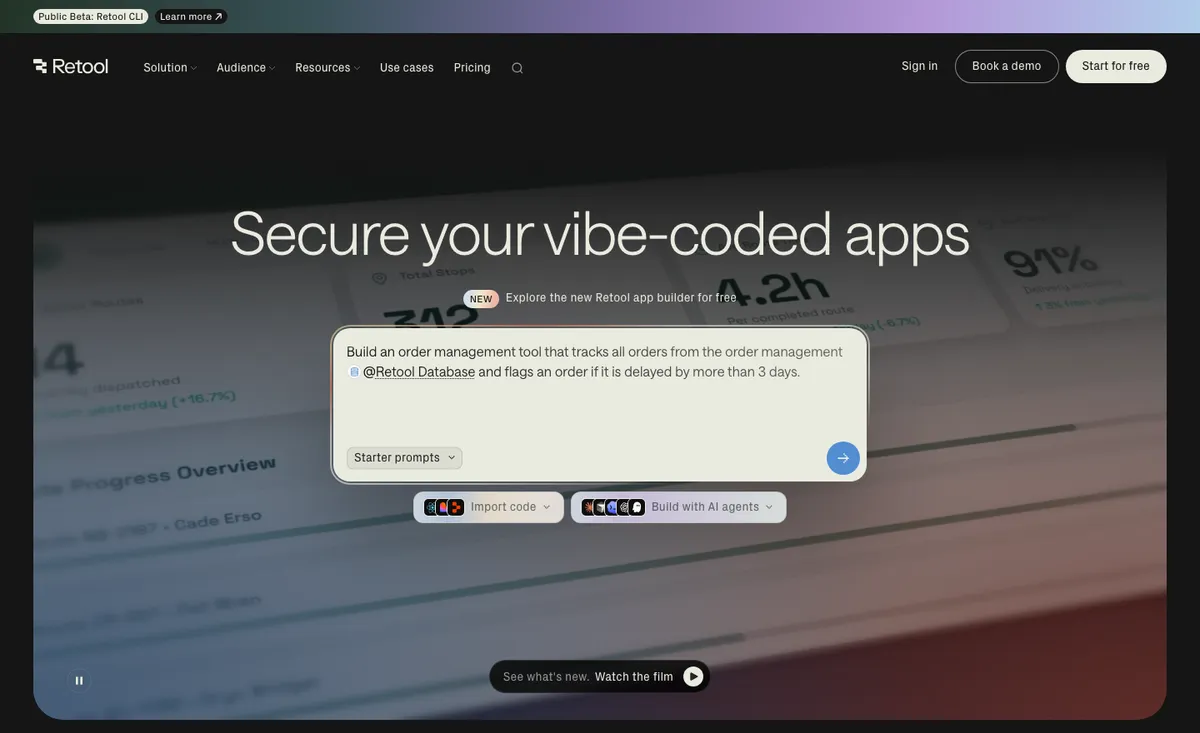This screenshot has height=733, width=1200.
Task: Click Sign in
Action: coord(920,66)
